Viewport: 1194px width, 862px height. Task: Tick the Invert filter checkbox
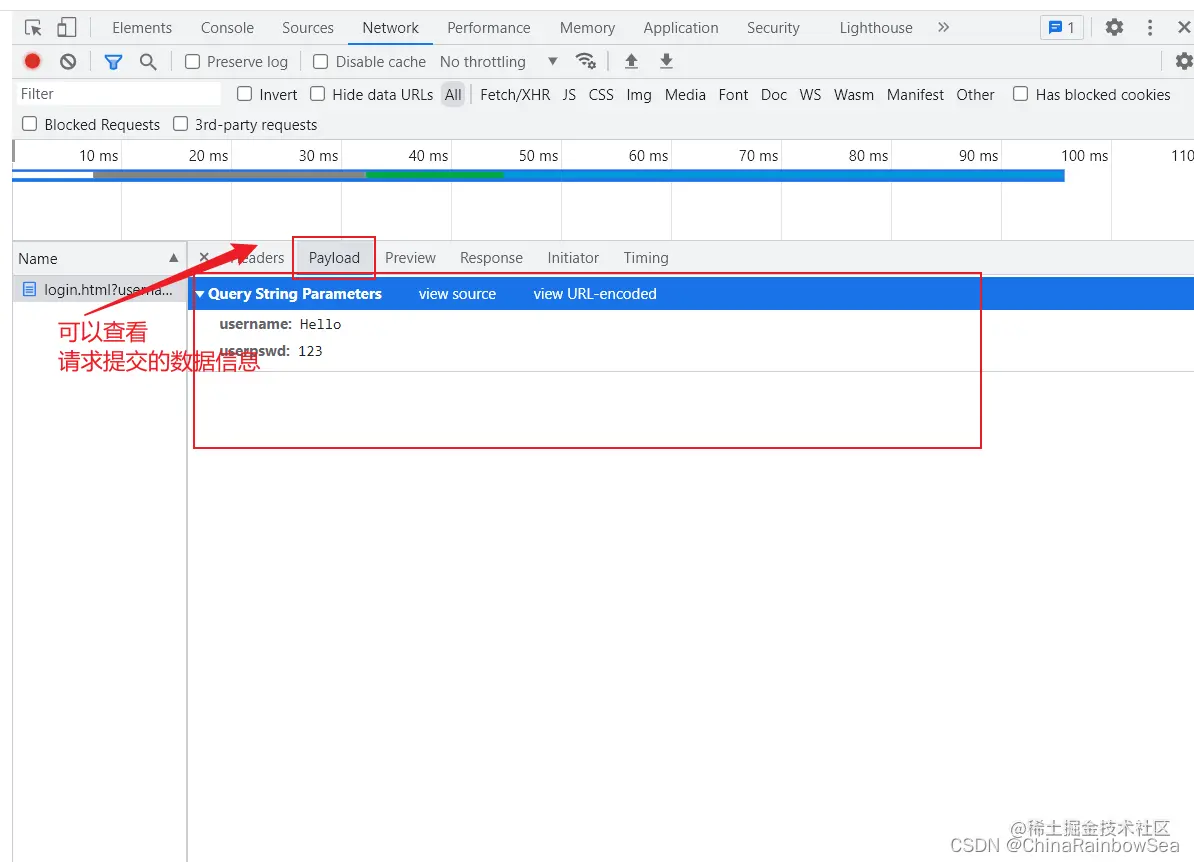pos(244,94)
